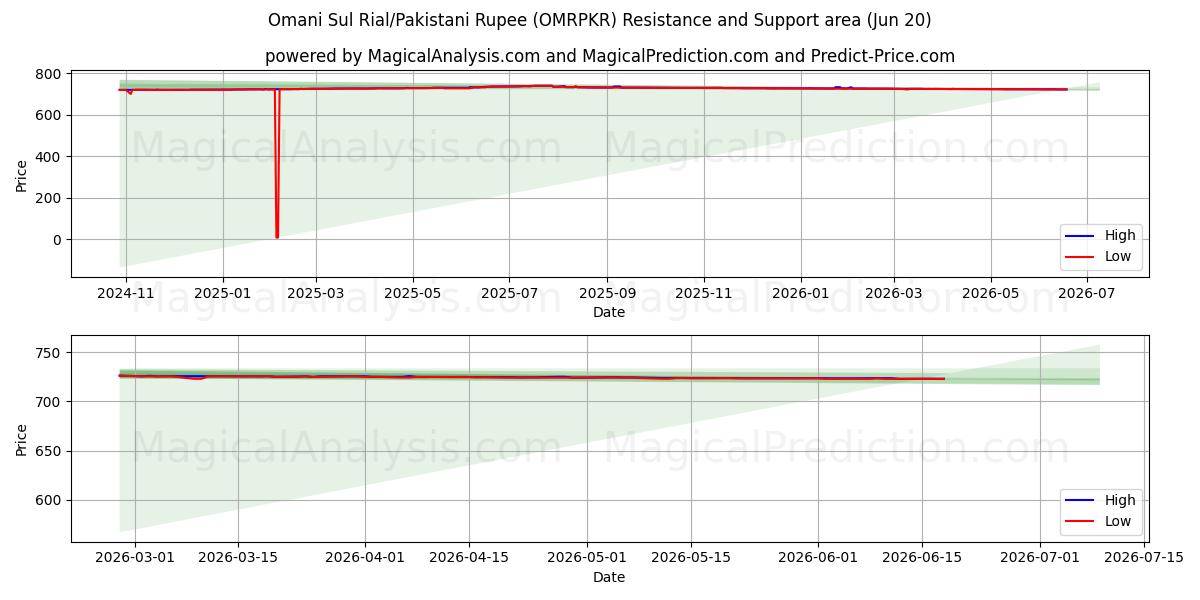Click the '2025-11' x-axis tick label
The height and width of the screenshot is (600, 1200).
click(704, 294)
